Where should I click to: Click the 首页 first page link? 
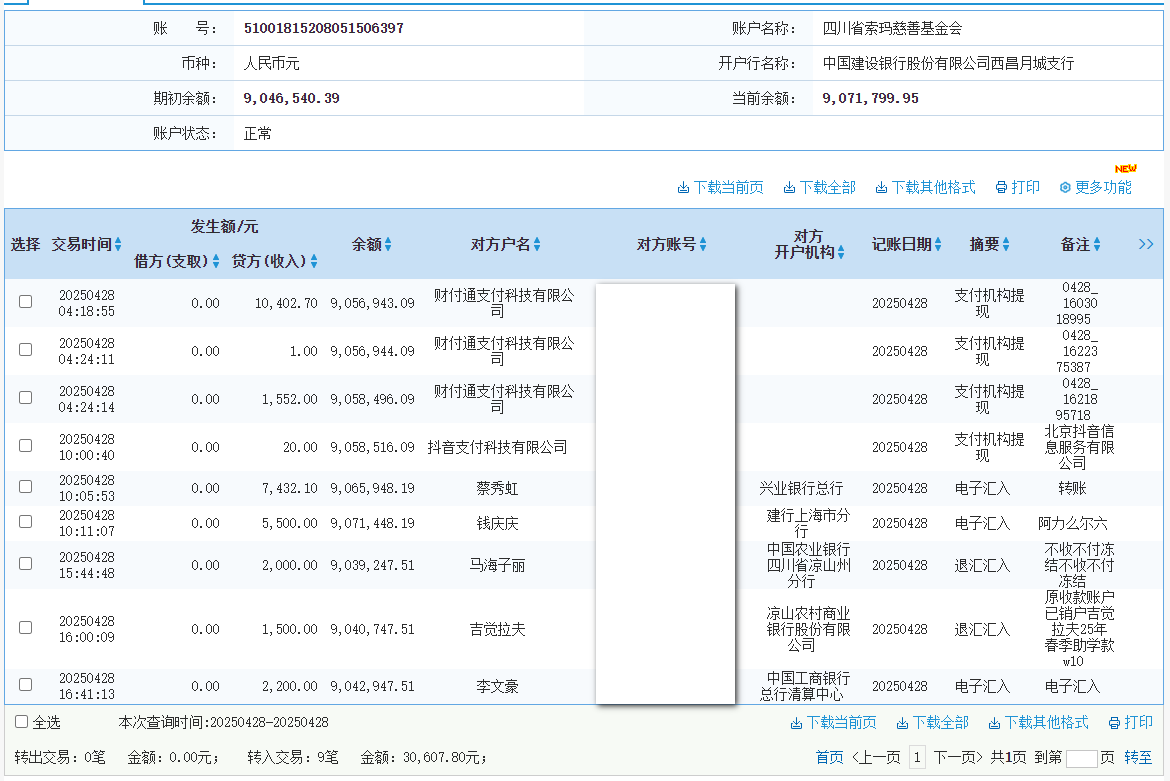pyautogui.click(x=829, y=758)
